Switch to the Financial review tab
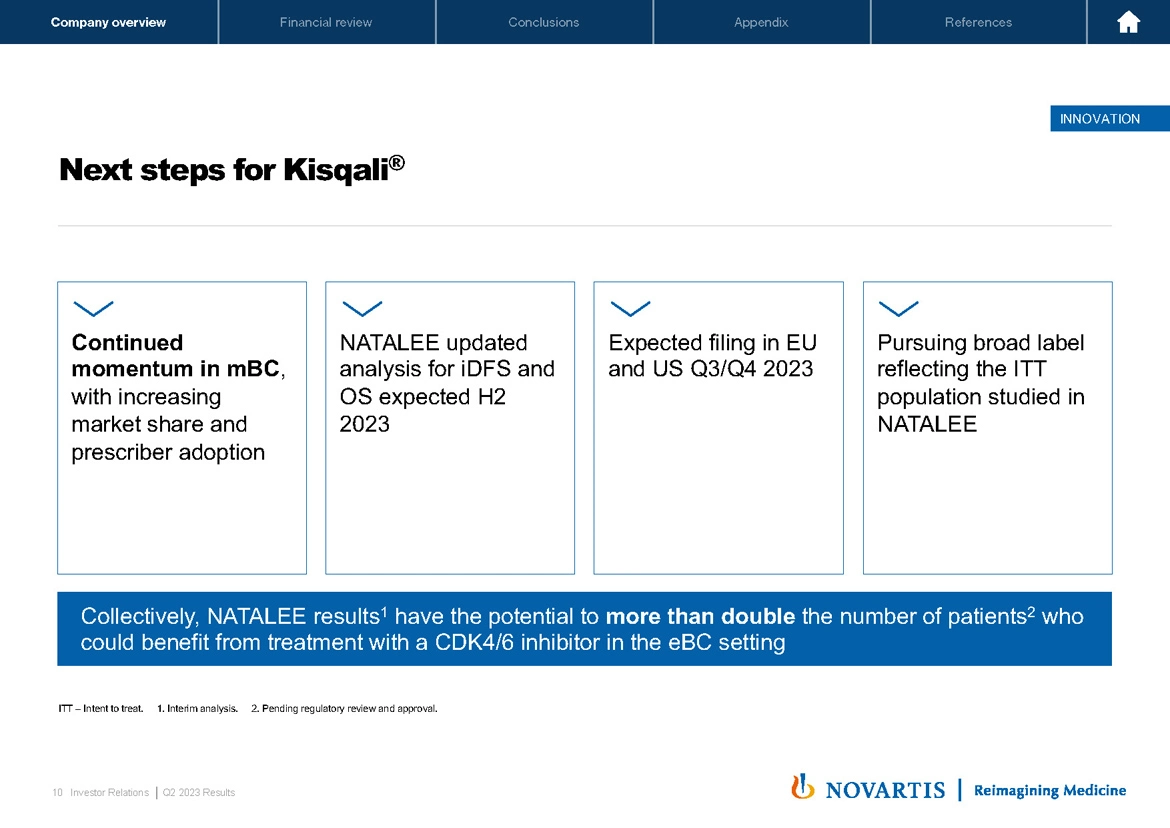 click(x=326, y=22)
